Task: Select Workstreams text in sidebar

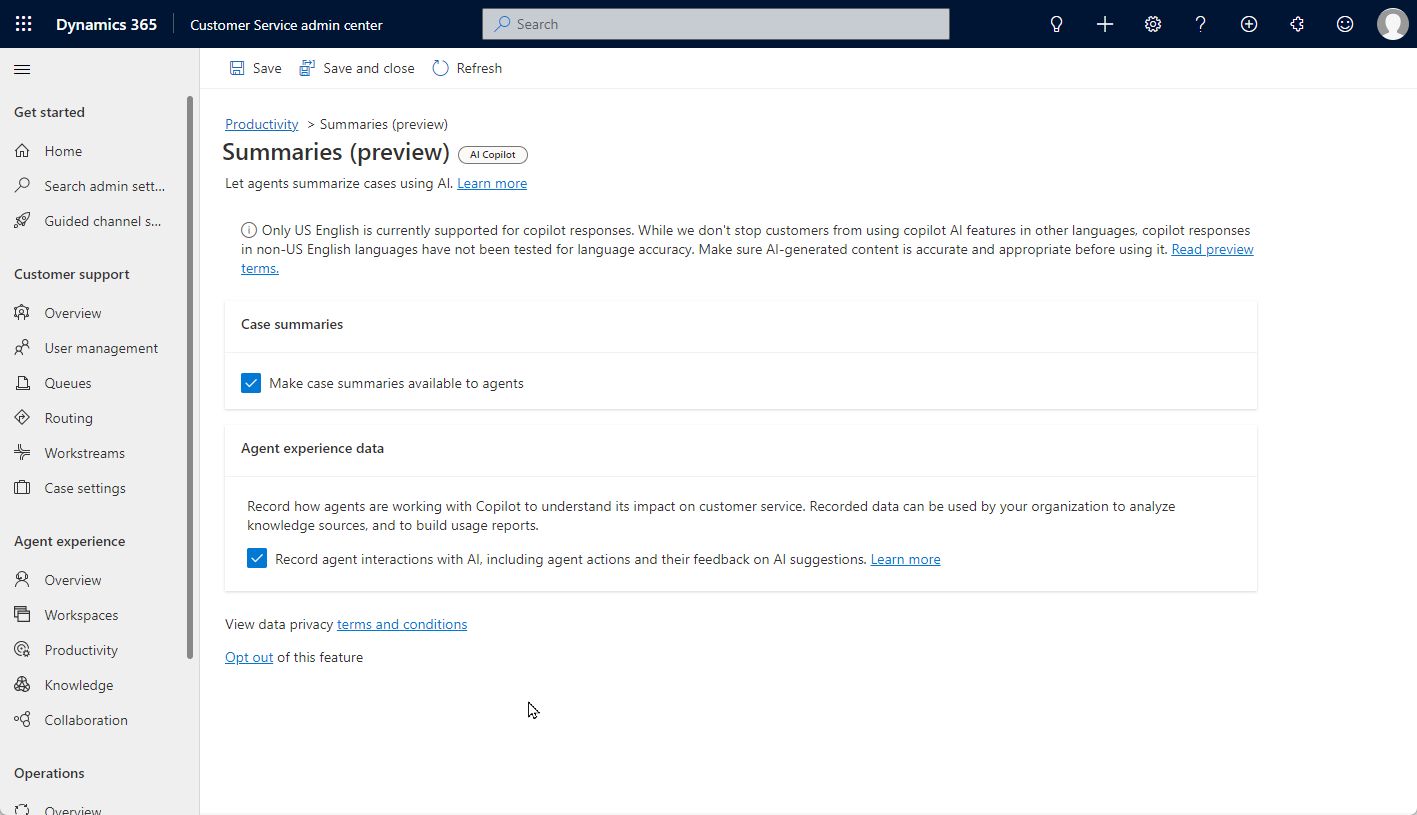Action: point(85,453)
